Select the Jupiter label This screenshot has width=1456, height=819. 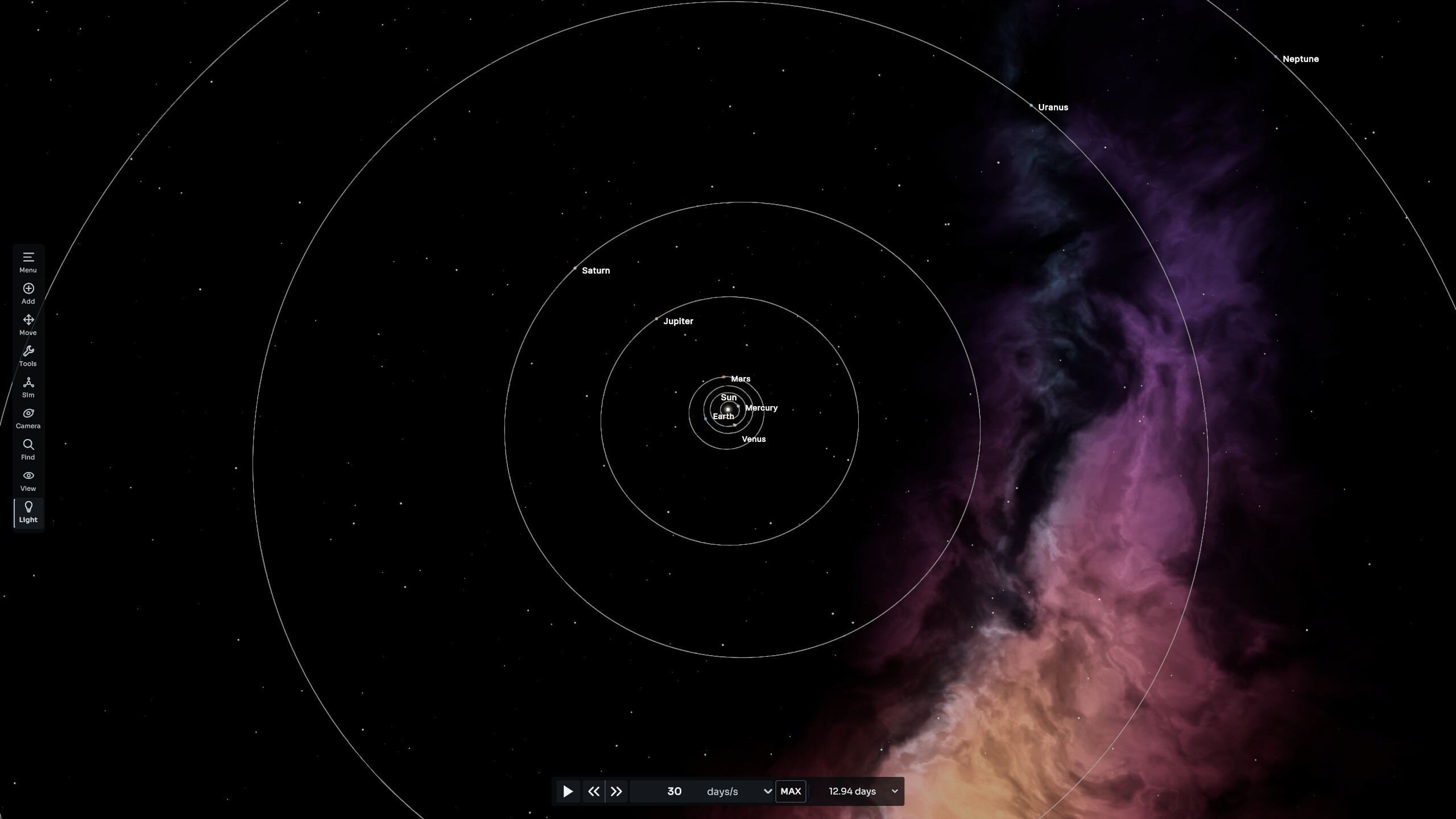(x=678, y=321)
